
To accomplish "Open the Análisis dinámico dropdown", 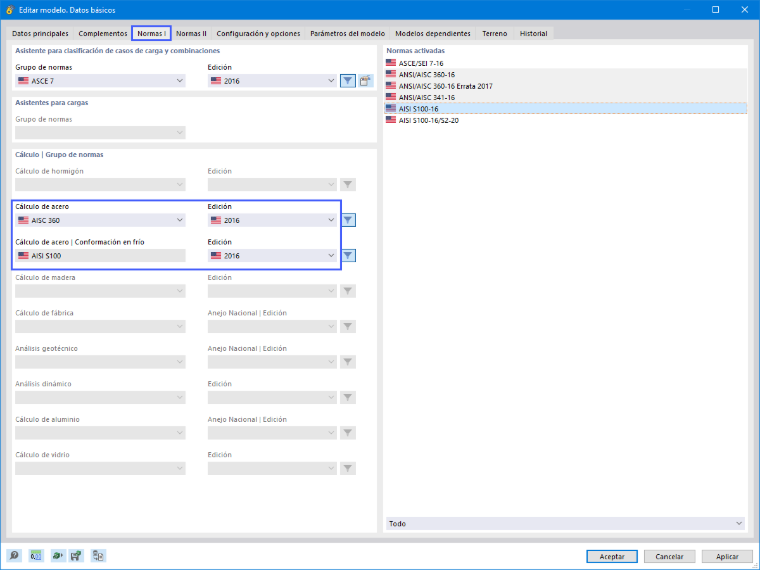I will [100, 397].
